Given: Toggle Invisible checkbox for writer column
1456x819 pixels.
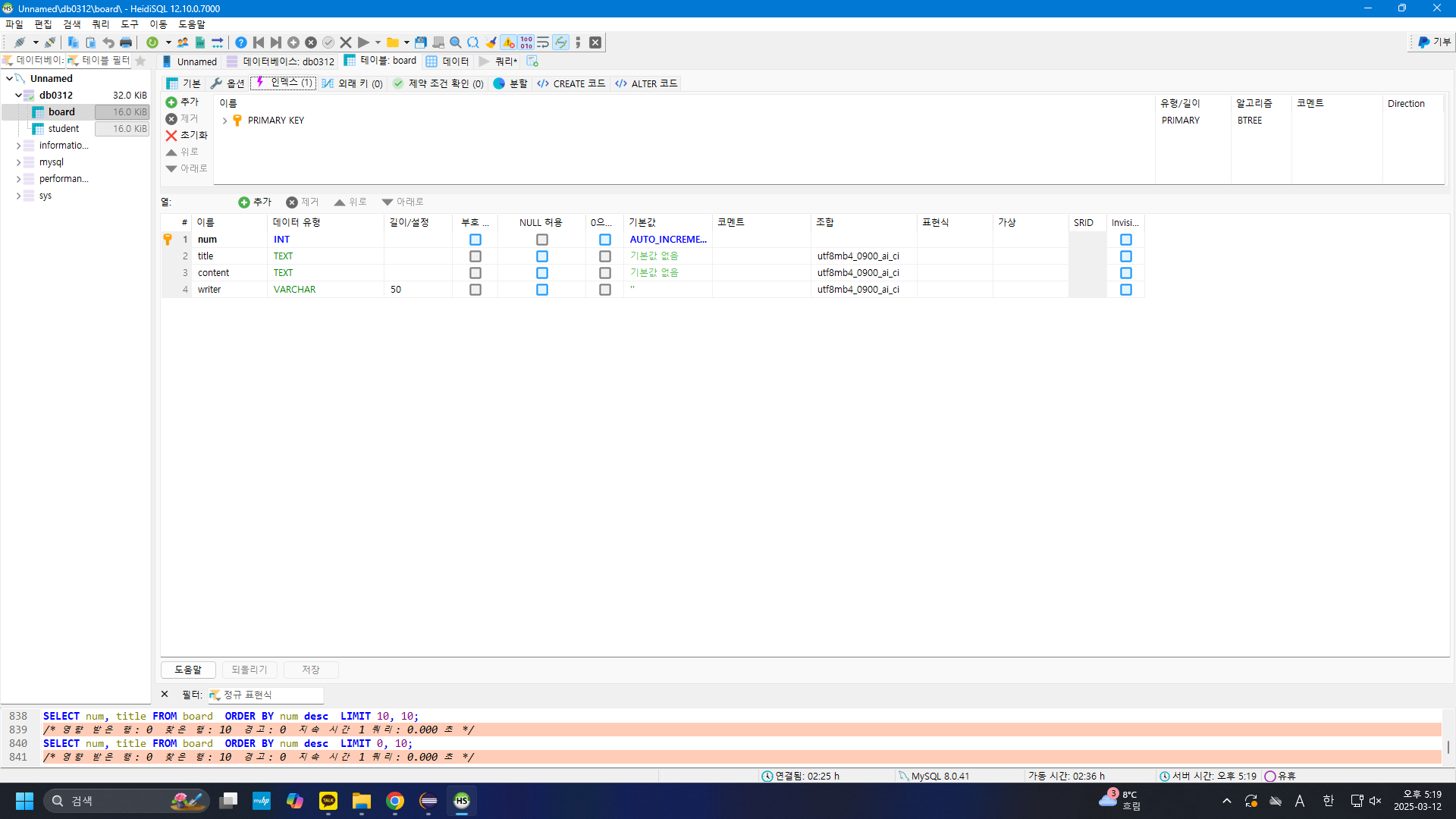Looking at the screenshot, I should pyautogui.click(x=1125, y=290).
